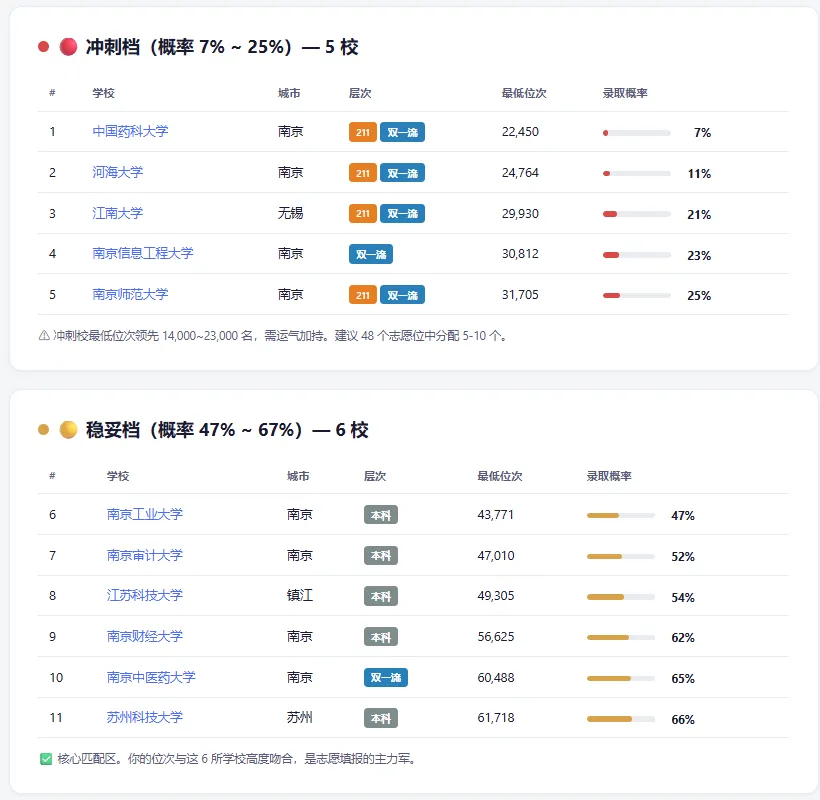Click the 211 badge for 江南大学
Image resolution: width=820 pixels, height=800 pixels.
(363, 213)
